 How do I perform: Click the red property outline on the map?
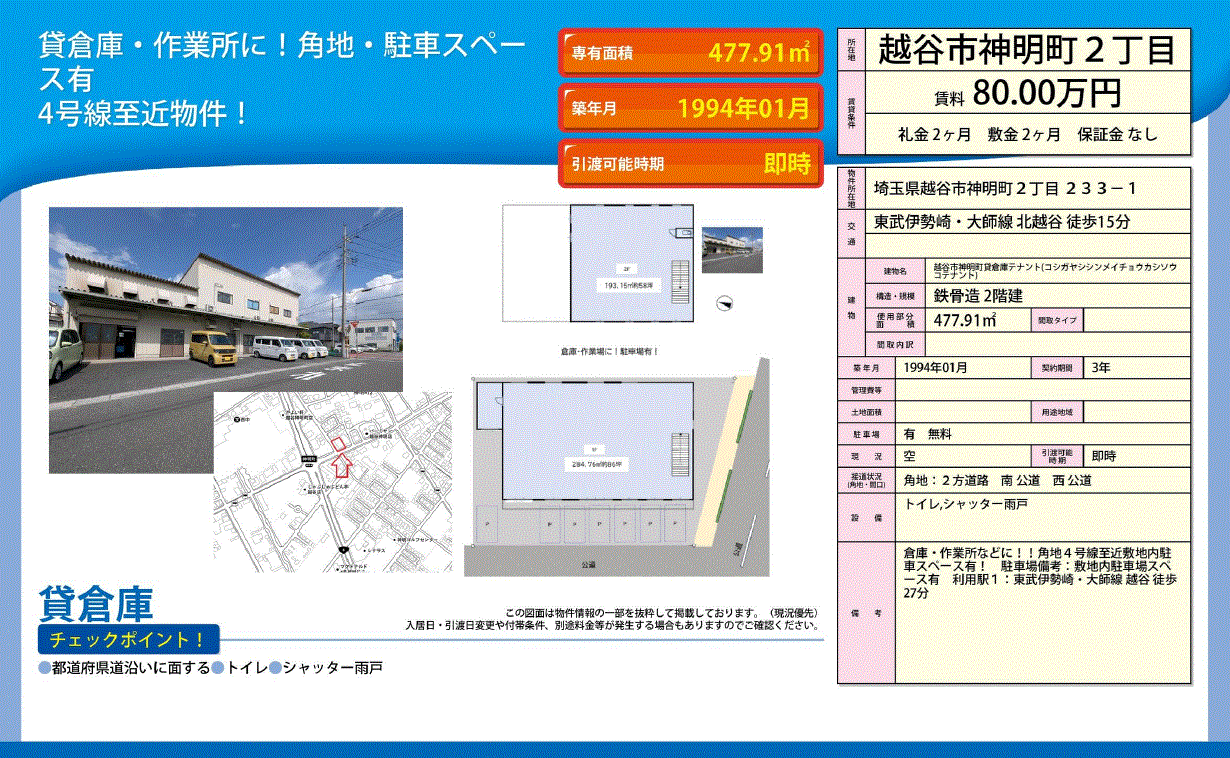[x=338, y=443]
